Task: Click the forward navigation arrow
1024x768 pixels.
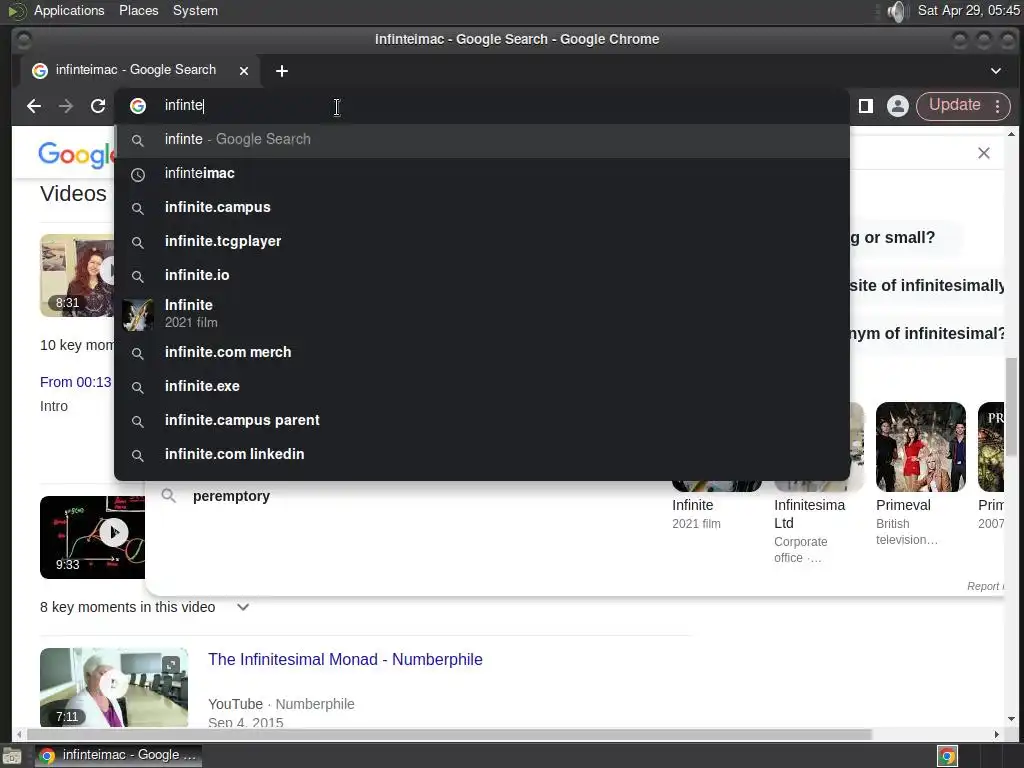Action: [65, 106]
